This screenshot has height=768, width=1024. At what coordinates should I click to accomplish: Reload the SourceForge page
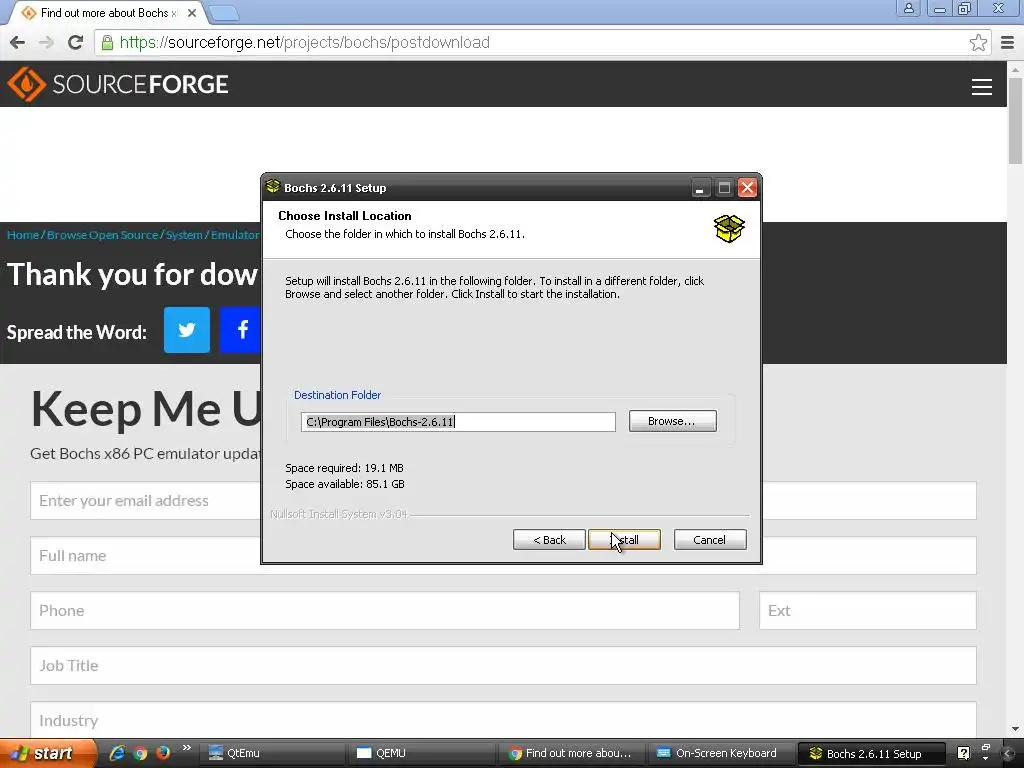point(76,42)
